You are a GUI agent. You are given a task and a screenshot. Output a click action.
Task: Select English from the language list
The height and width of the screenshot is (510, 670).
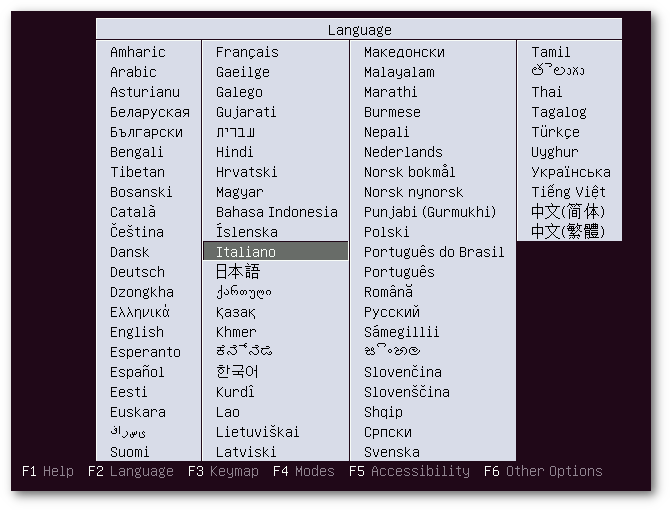[x=137, y=332]
